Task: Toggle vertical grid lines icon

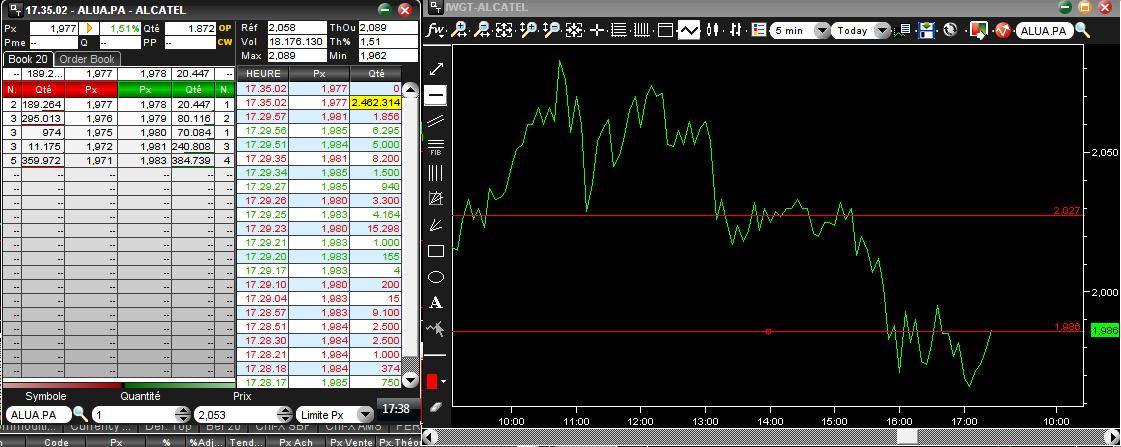Action: coord(642,30)
